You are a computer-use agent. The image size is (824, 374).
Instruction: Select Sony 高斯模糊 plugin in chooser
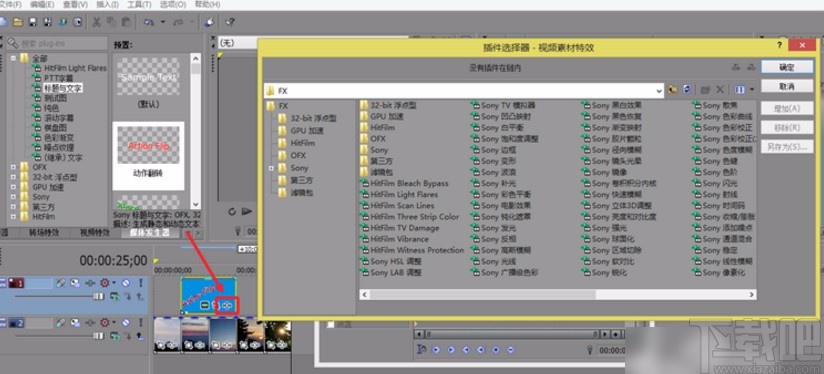[x=501, y=250]
